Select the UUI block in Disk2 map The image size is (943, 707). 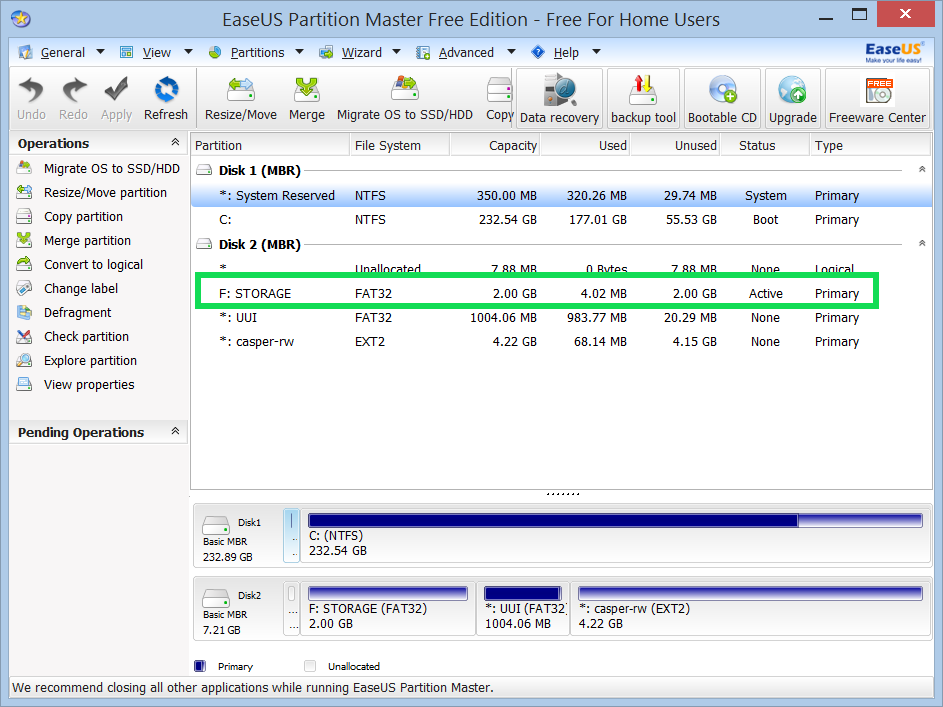(523, 608)
